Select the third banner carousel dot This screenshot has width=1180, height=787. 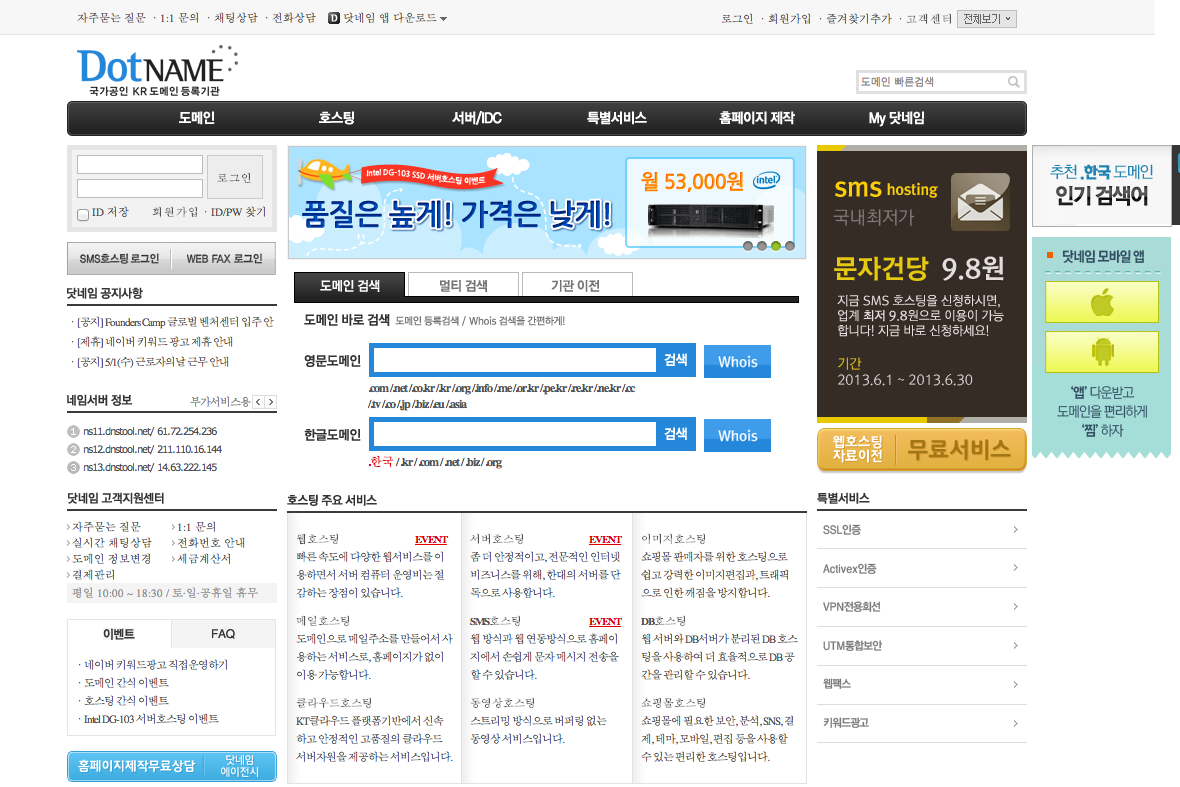tap(775, 246)
